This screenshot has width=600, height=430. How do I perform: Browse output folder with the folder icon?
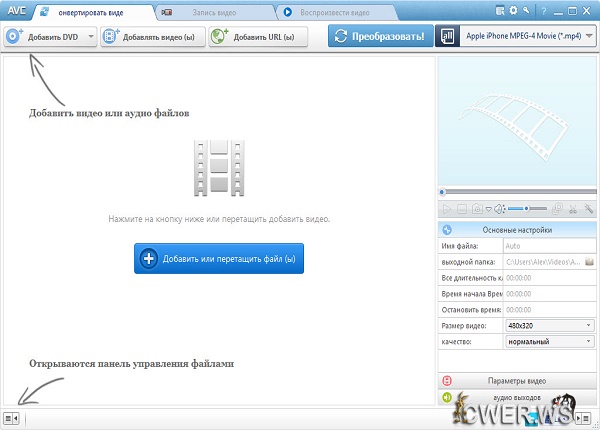(590, 262)
